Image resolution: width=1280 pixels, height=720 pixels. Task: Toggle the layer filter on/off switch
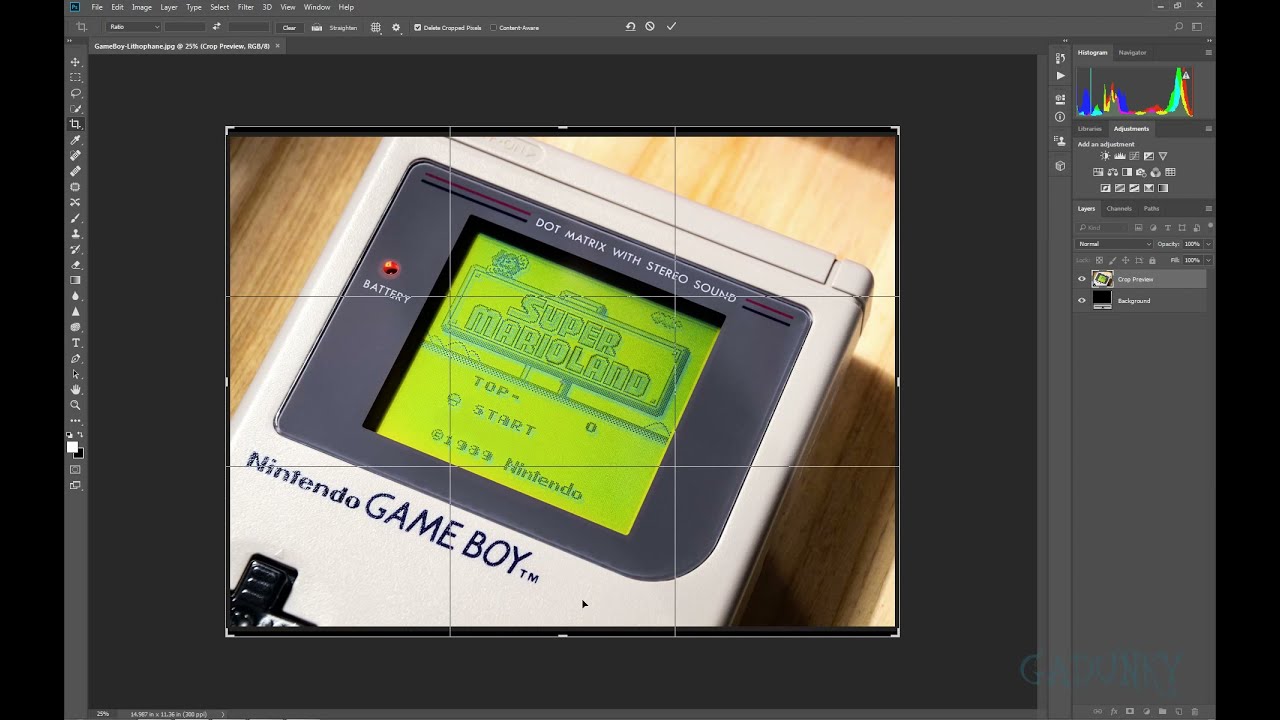coord(1209,228)
